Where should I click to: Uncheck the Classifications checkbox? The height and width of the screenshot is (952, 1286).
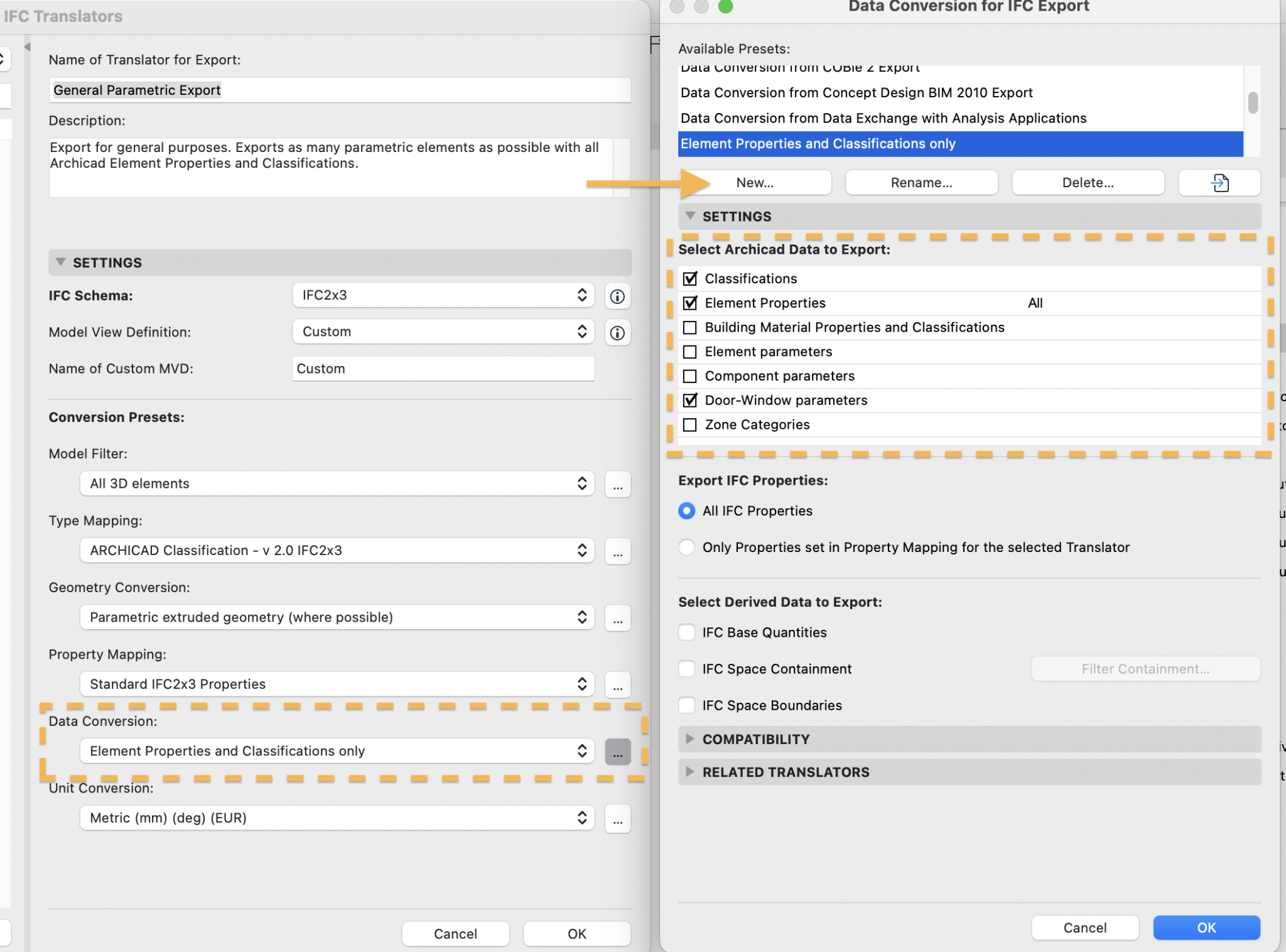point(689,278)
